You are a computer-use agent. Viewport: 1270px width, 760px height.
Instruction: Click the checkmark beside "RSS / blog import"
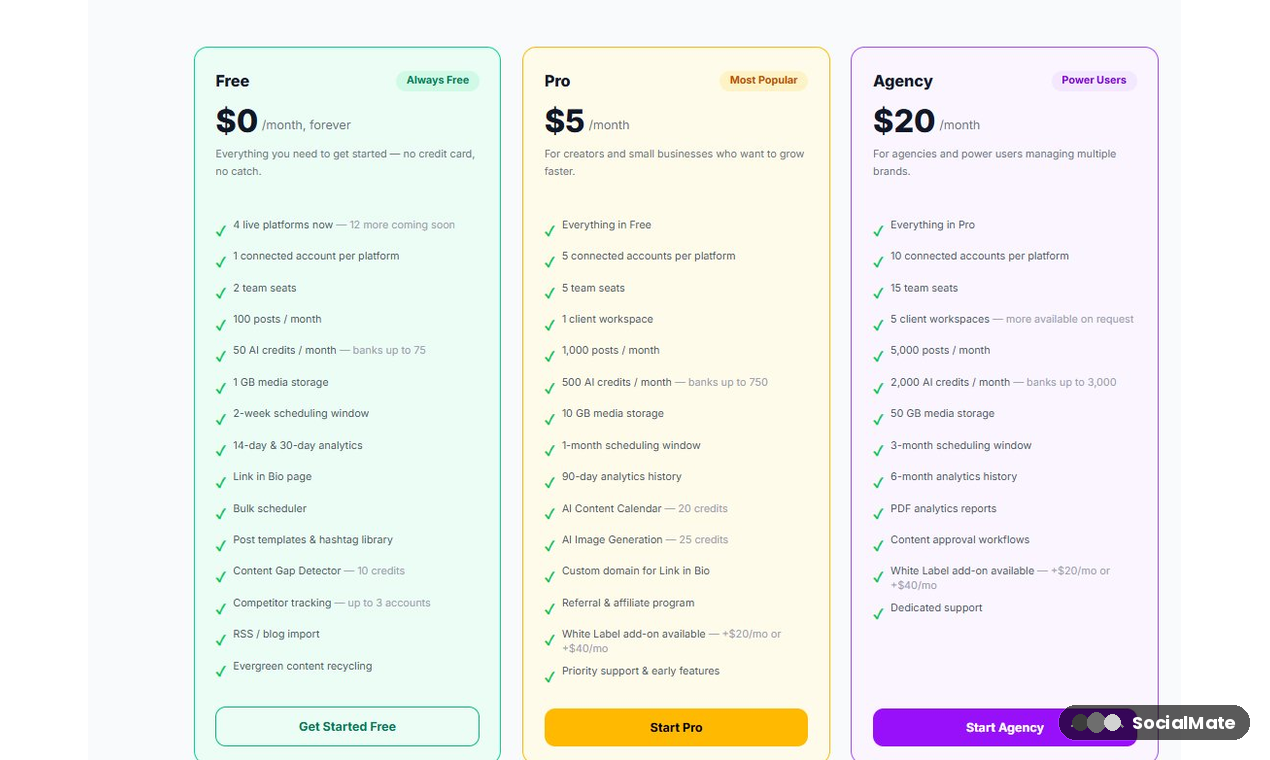coord(220,637)
